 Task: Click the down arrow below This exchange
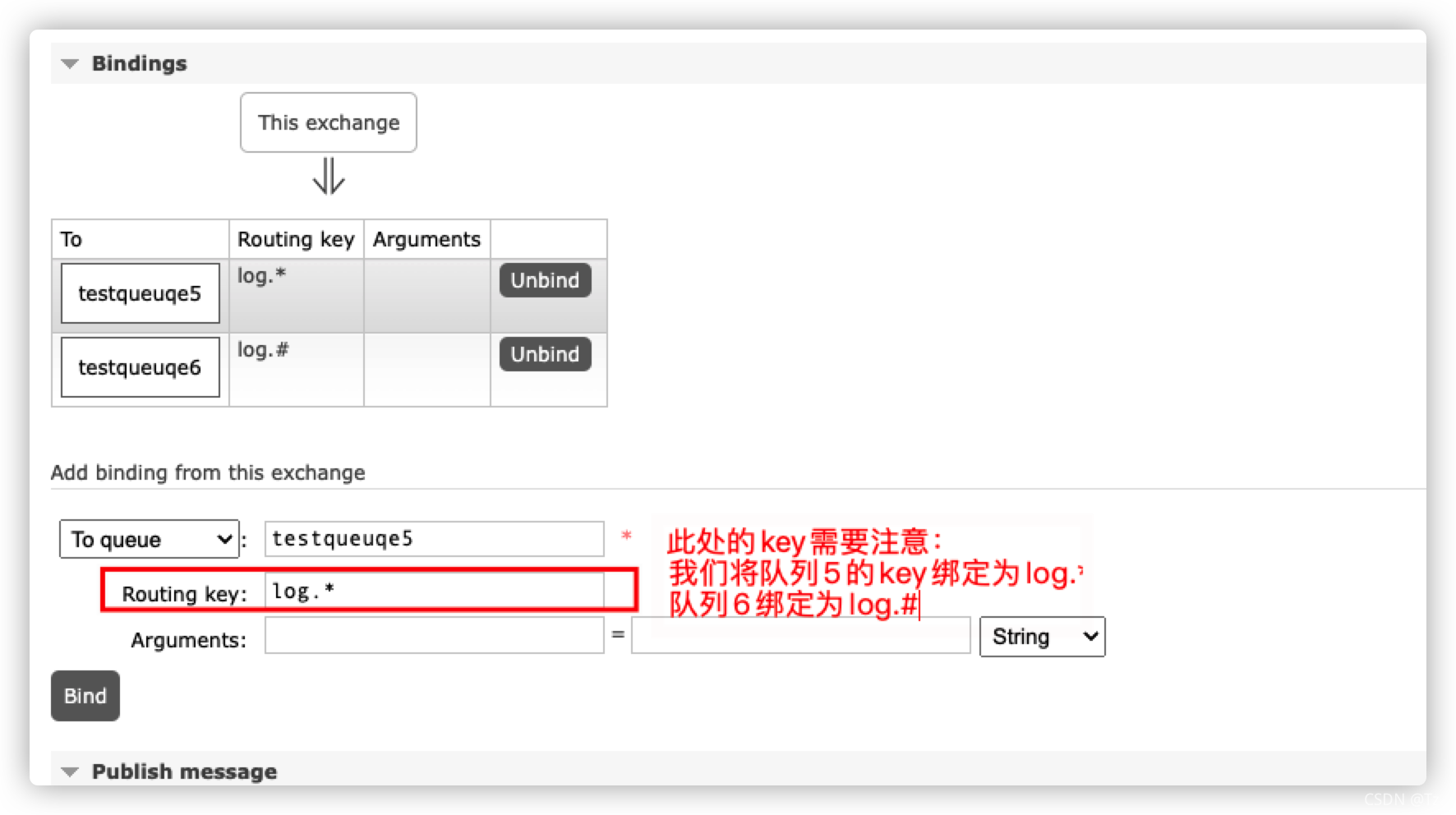[329, 176]
